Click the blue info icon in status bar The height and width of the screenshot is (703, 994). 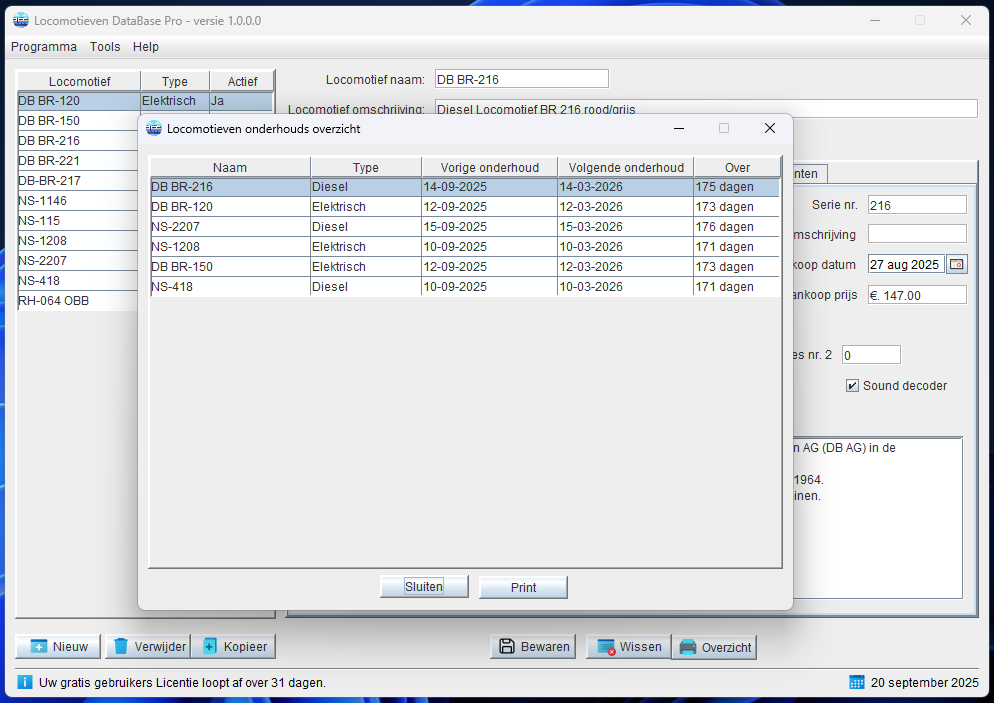(x=25, y=682)
